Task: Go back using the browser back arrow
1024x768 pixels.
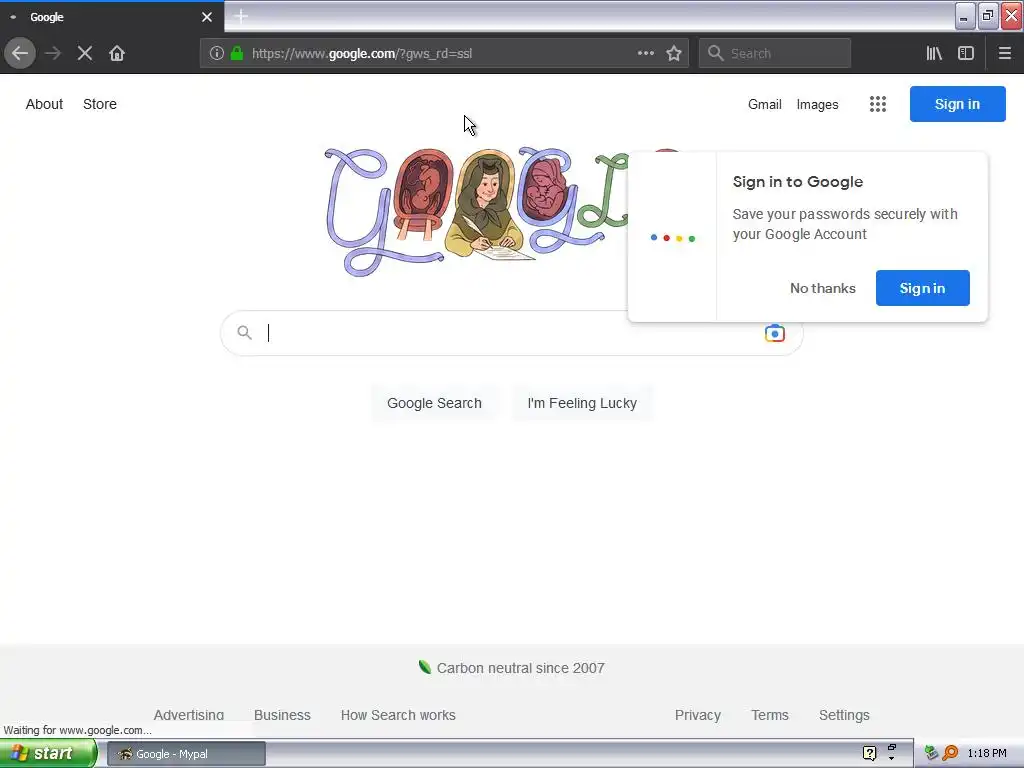Action: coord(20,53)
